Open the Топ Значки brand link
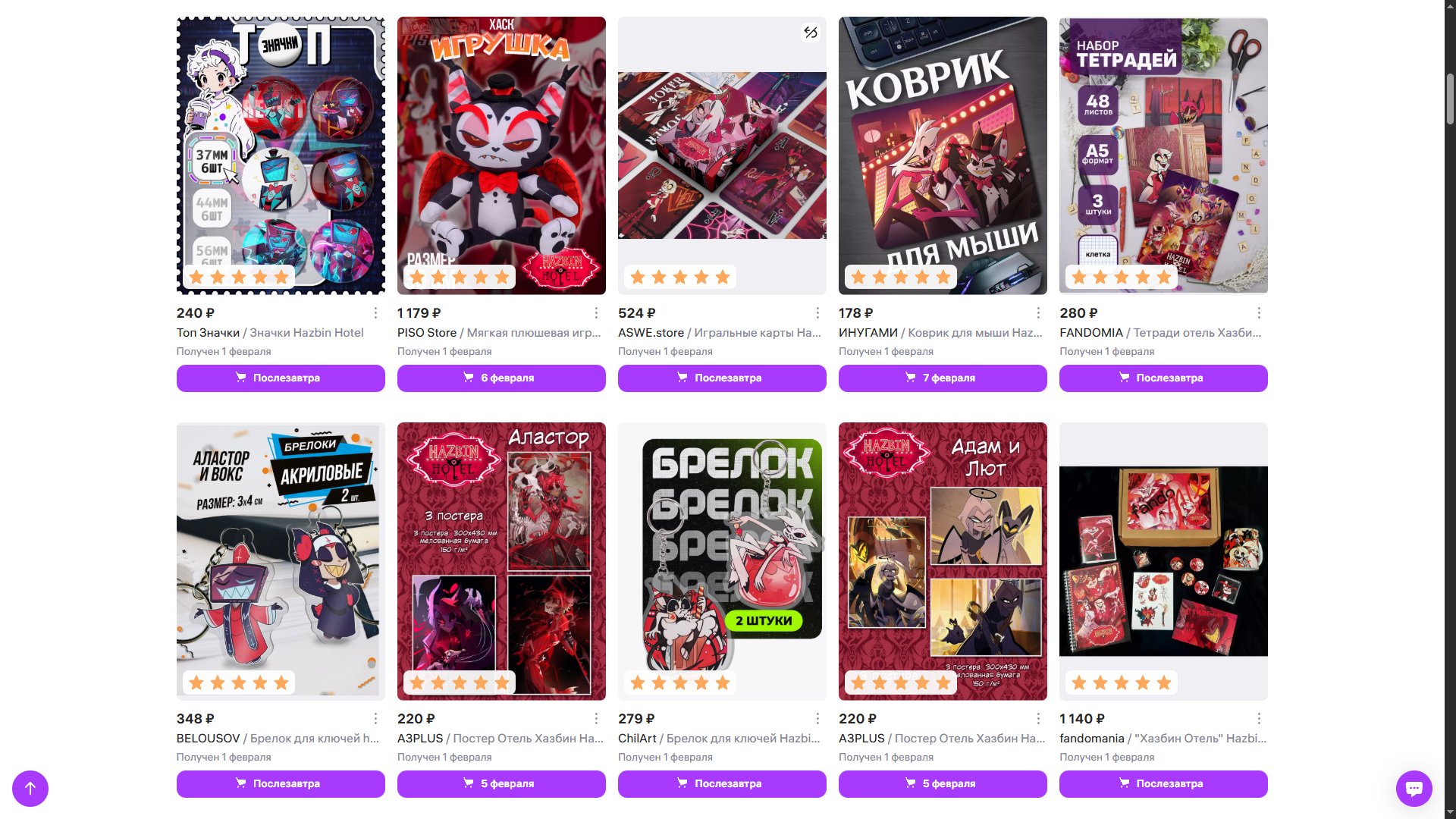Screen dimensions: 1456x819 [208, 333]
